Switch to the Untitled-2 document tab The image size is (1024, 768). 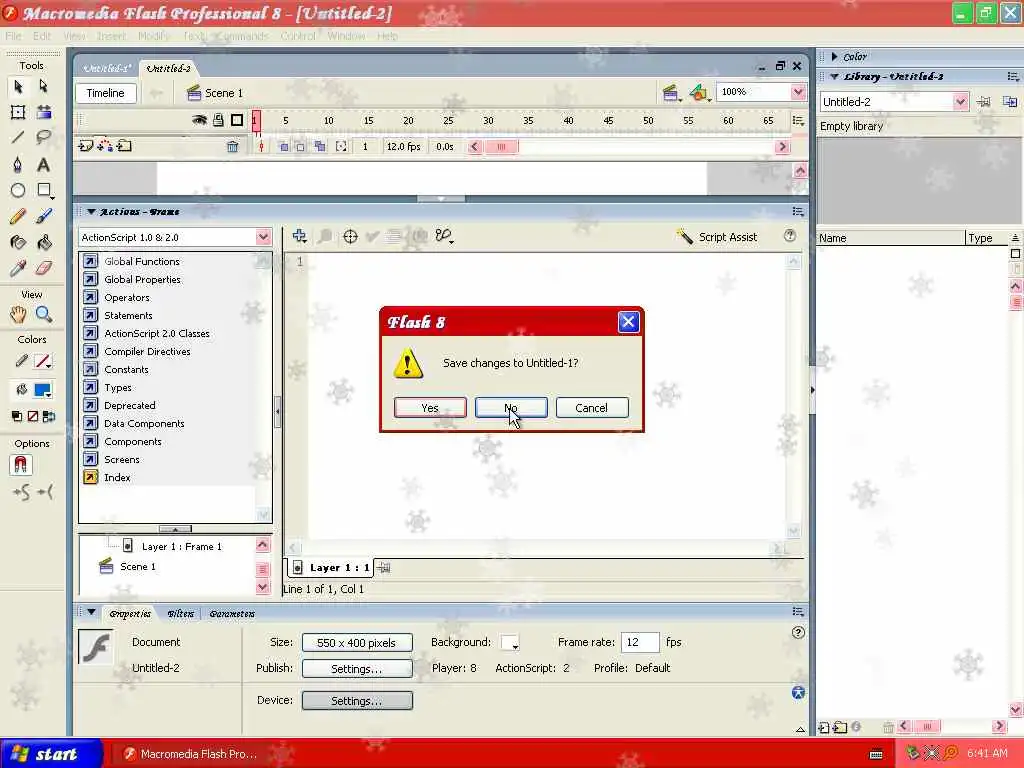(168, 69)
